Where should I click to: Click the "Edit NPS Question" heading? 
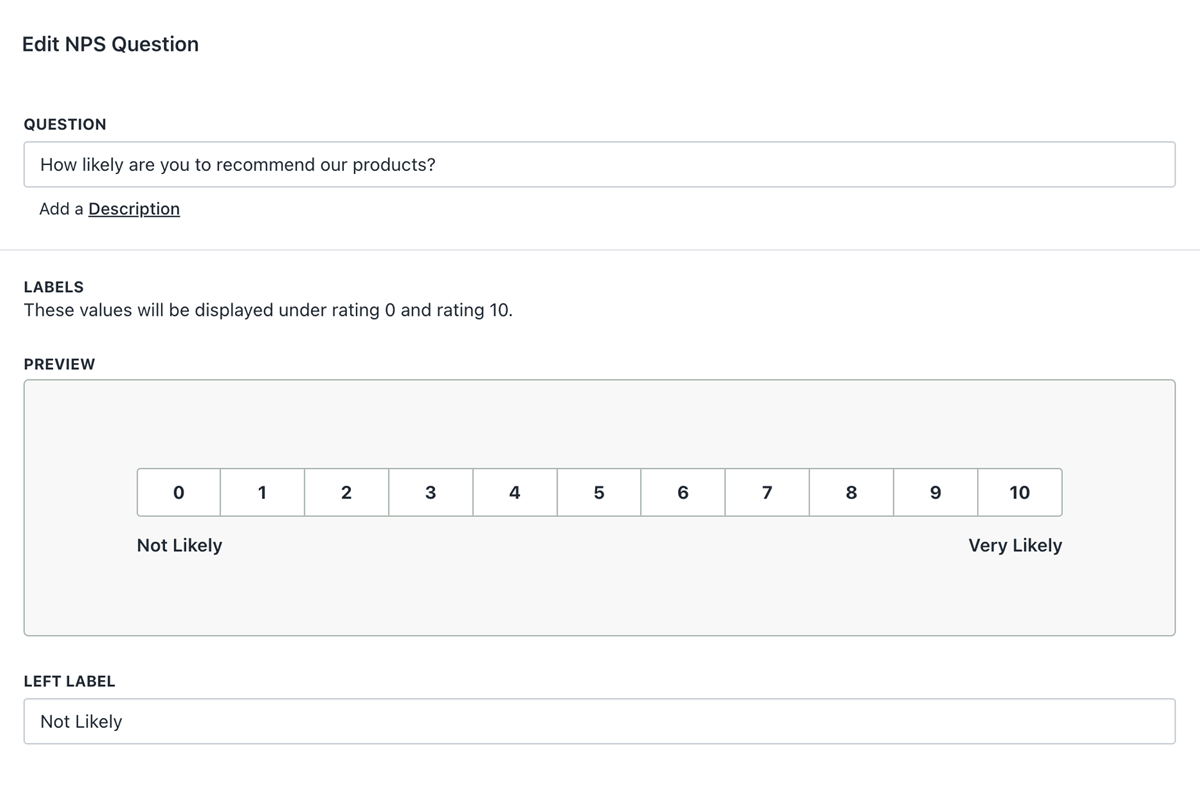pyautogui.click(x=110, y=44)
